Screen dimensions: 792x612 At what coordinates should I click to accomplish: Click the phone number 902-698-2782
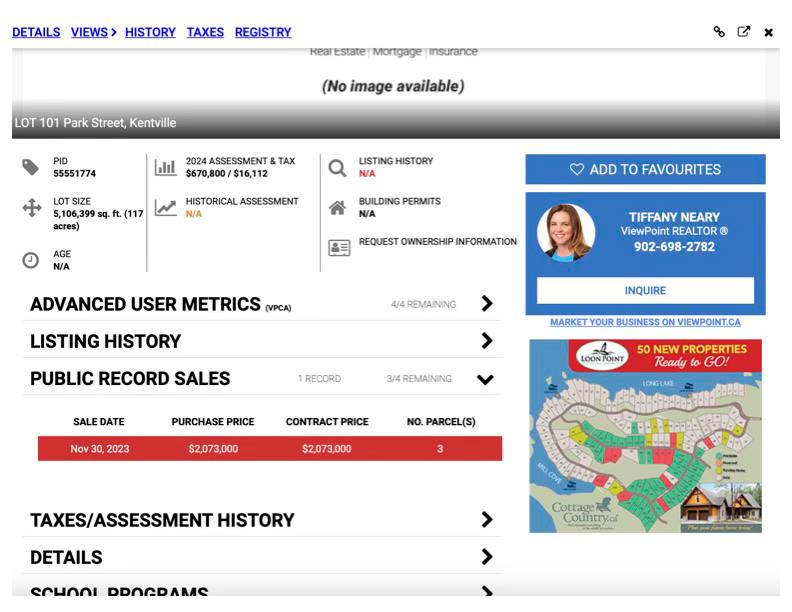pyautogui.click(x=674, y=247)
